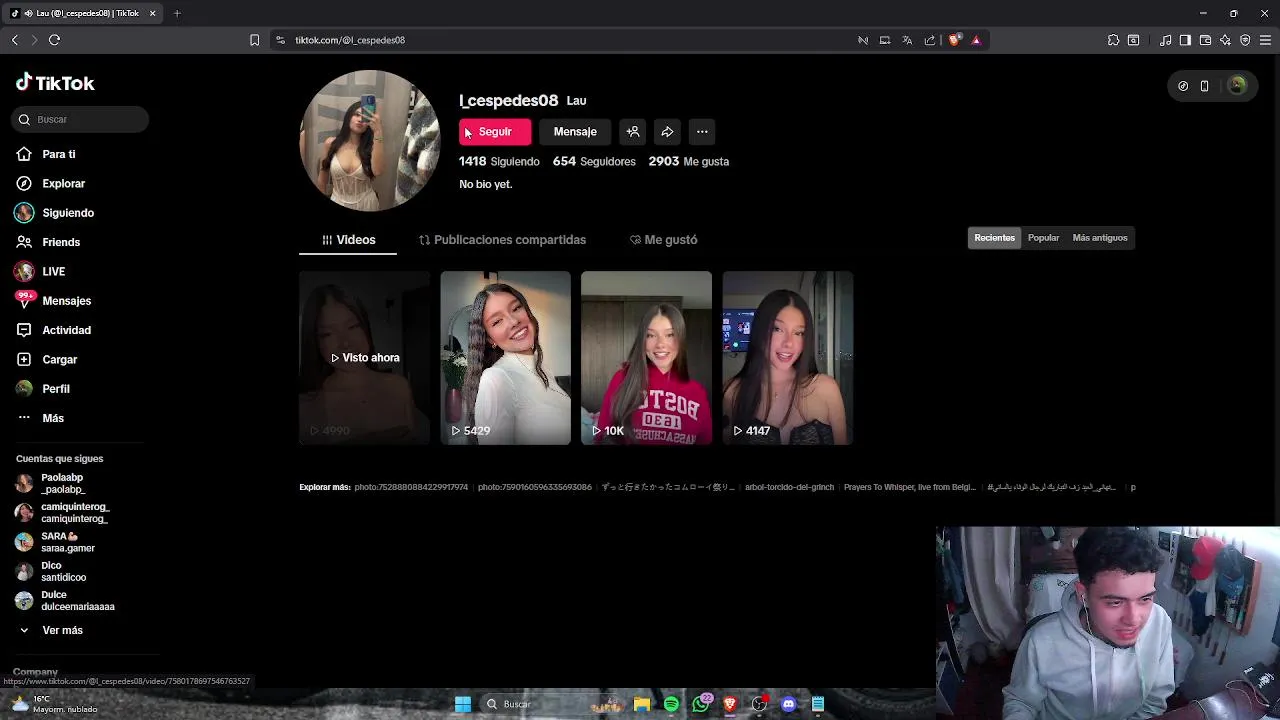Open the Explorar section
The width and height of the screenshot is (1280, 720).
coord(50,183)
